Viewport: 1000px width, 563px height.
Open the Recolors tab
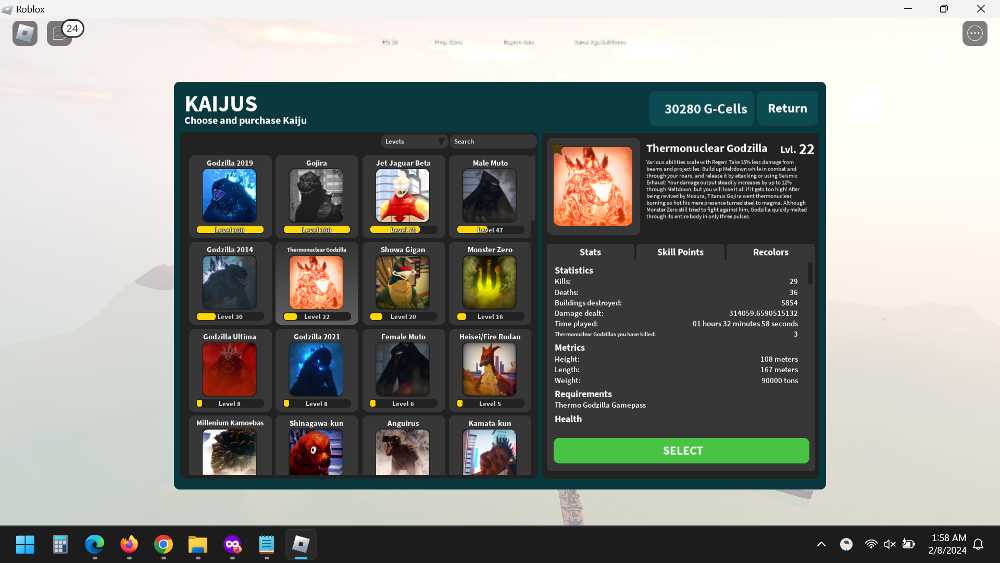point(770,252)
